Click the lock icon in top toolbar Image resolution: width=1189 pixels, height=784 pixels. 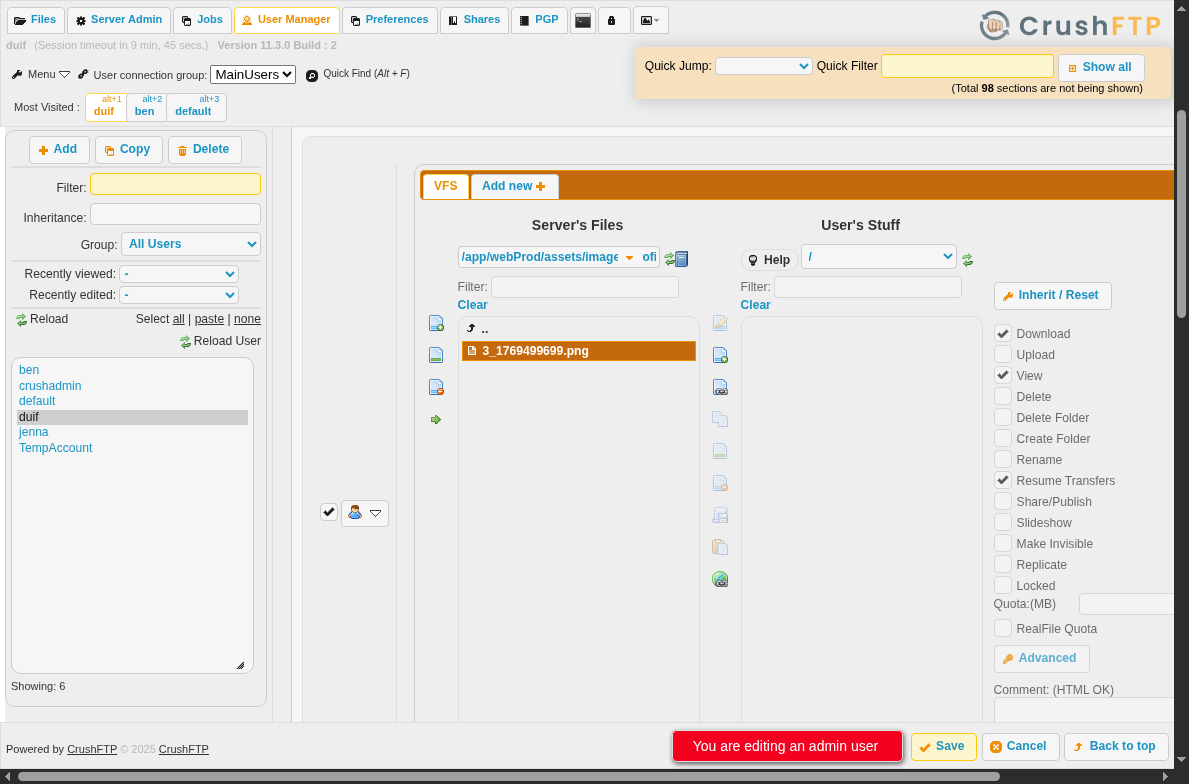pos(613,20)
